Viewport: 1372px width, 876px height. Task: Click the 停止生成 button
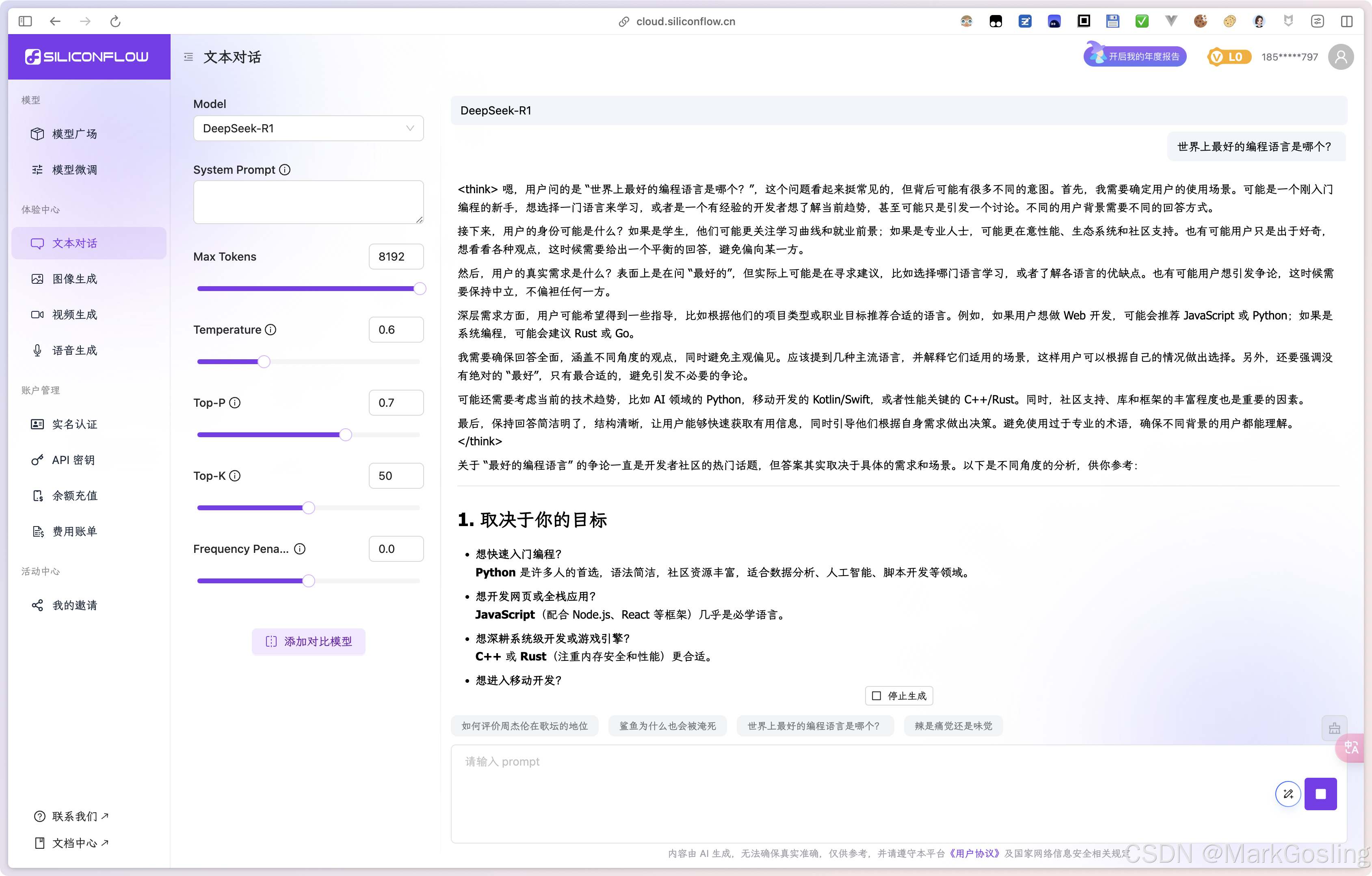click(x=898, y=696)
